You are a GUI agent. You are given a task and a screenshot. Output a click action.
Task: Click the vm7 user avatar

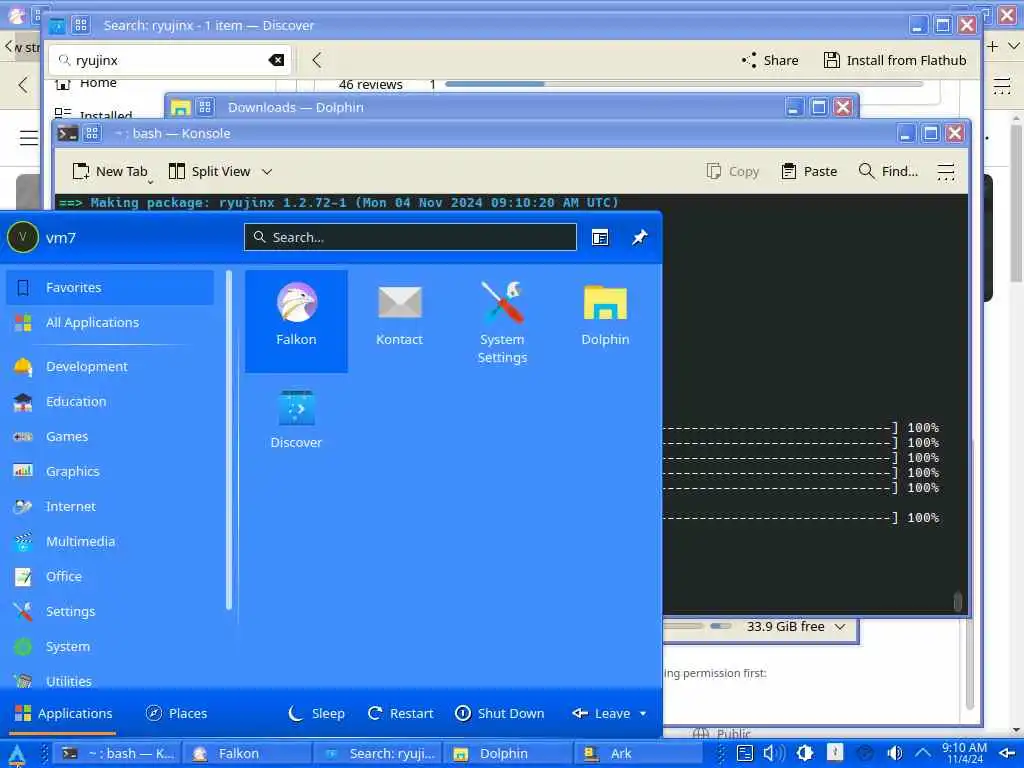(23, 237)
